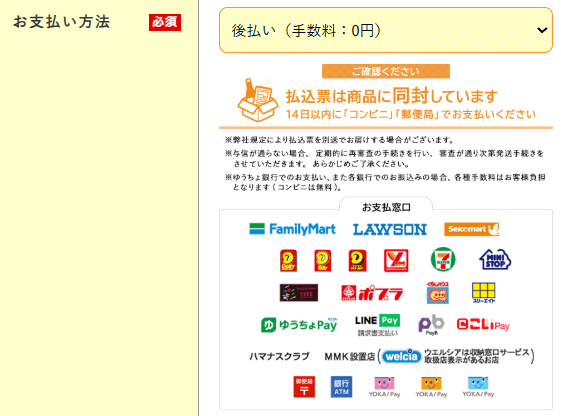Click the 7-Eleven logo
Viewport: 561px width, 416px height.
[x=443, y=260]
